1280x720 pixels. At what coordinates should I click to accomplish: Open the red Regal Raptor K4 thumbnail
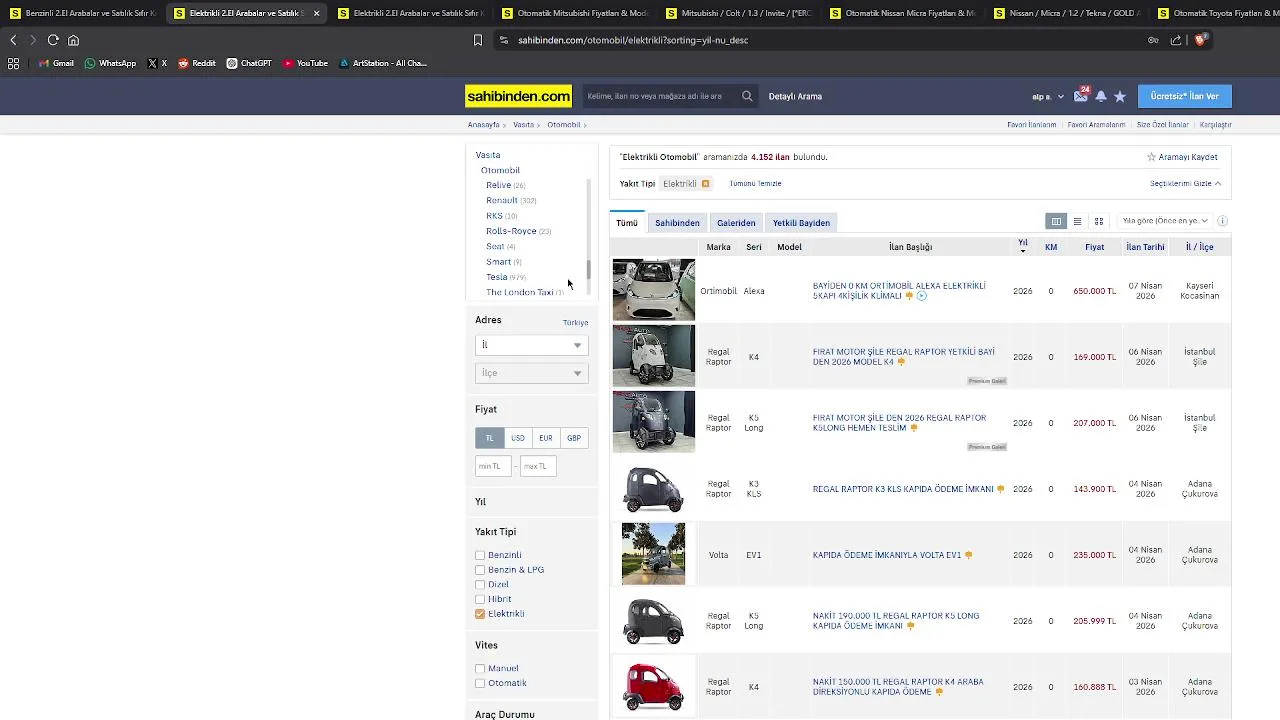coord(654,687)
